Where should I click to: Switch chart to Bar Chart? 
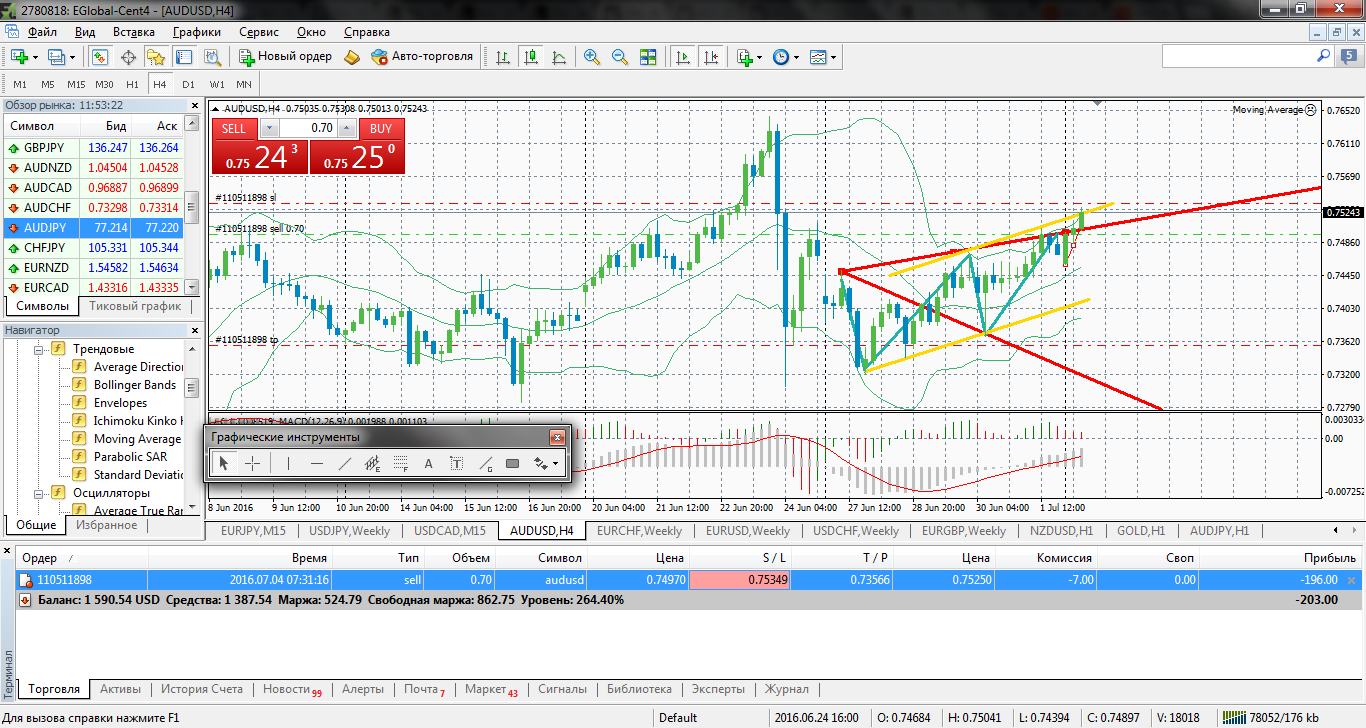(502, 57)
